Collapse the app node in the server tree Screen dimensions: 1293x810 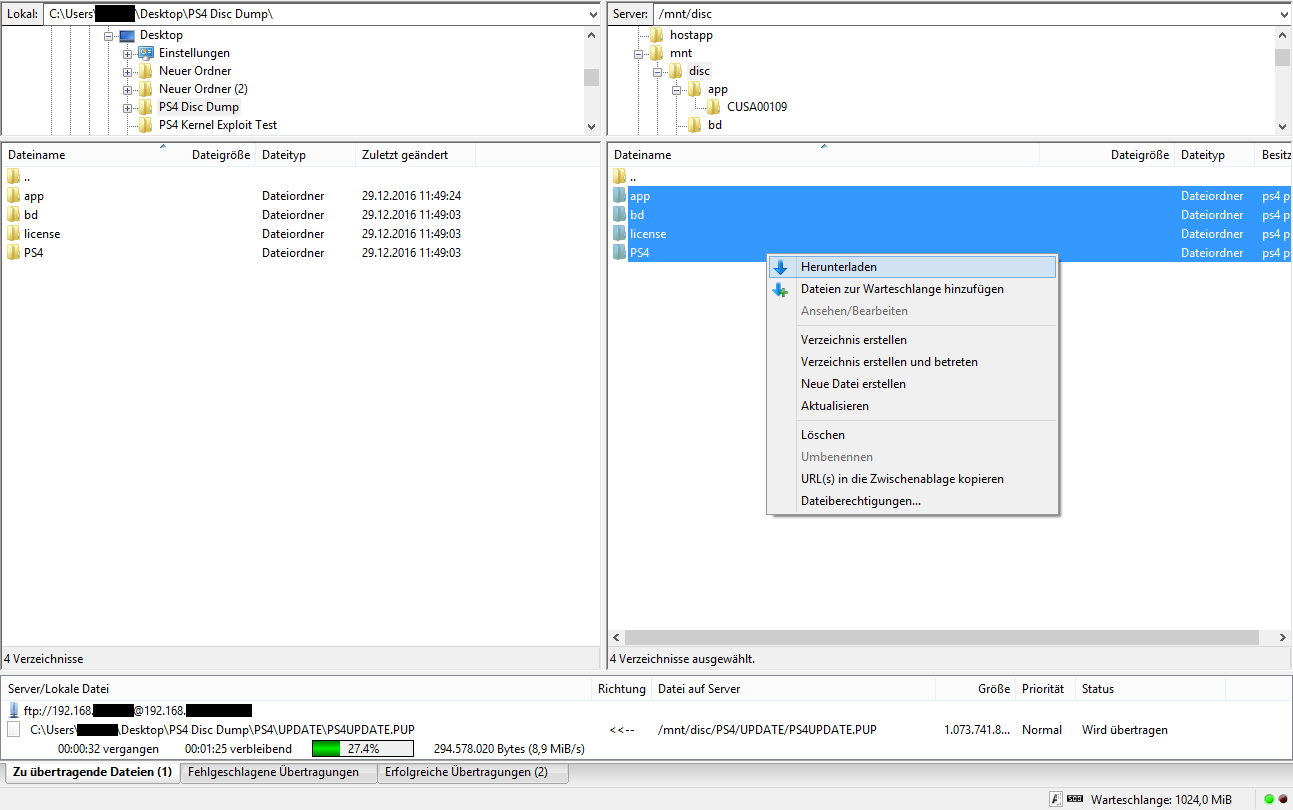[x=677, y=89]
